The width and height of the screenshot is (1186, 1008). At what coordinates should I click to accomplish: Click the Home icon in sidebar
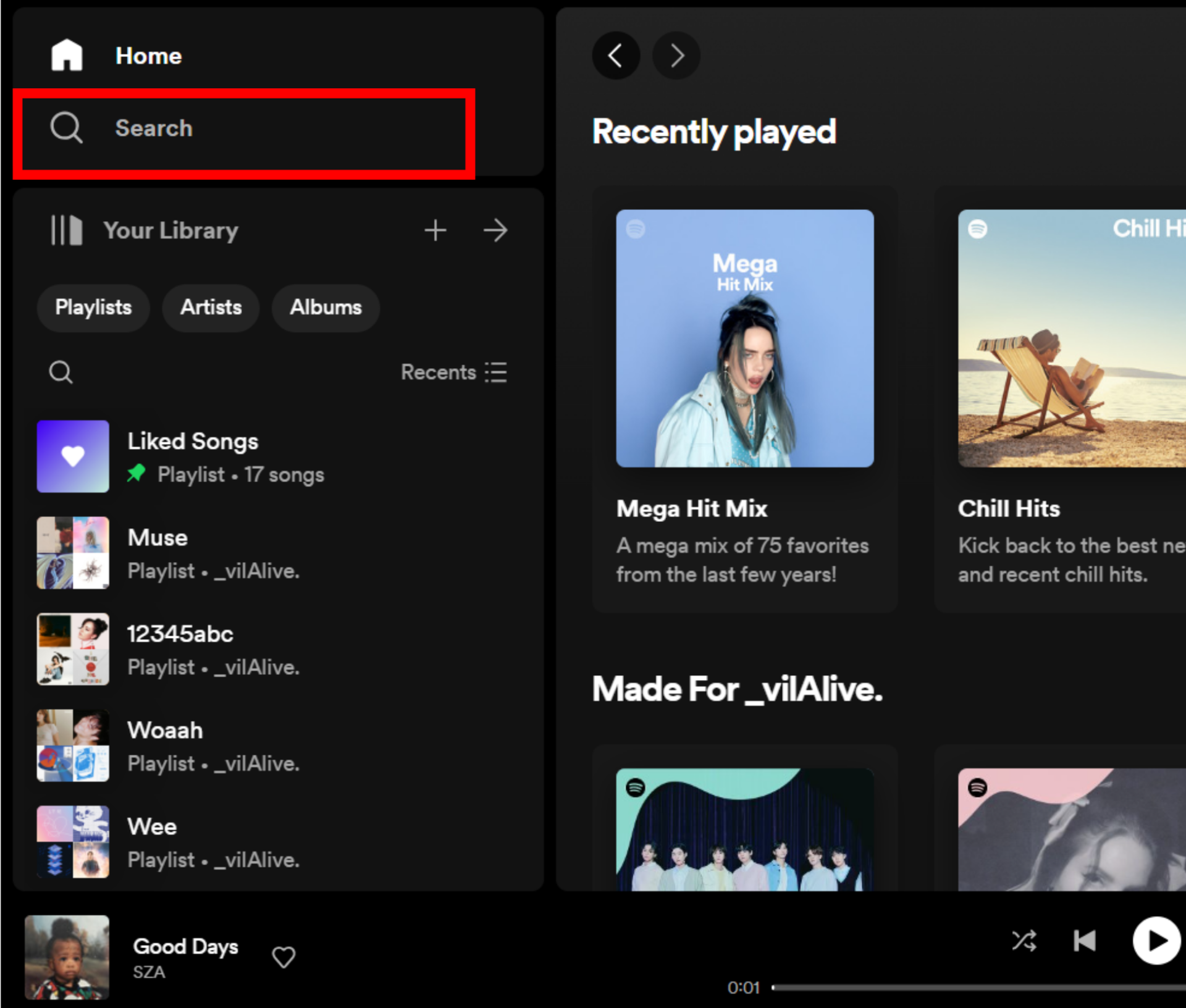tap(67, 56)
